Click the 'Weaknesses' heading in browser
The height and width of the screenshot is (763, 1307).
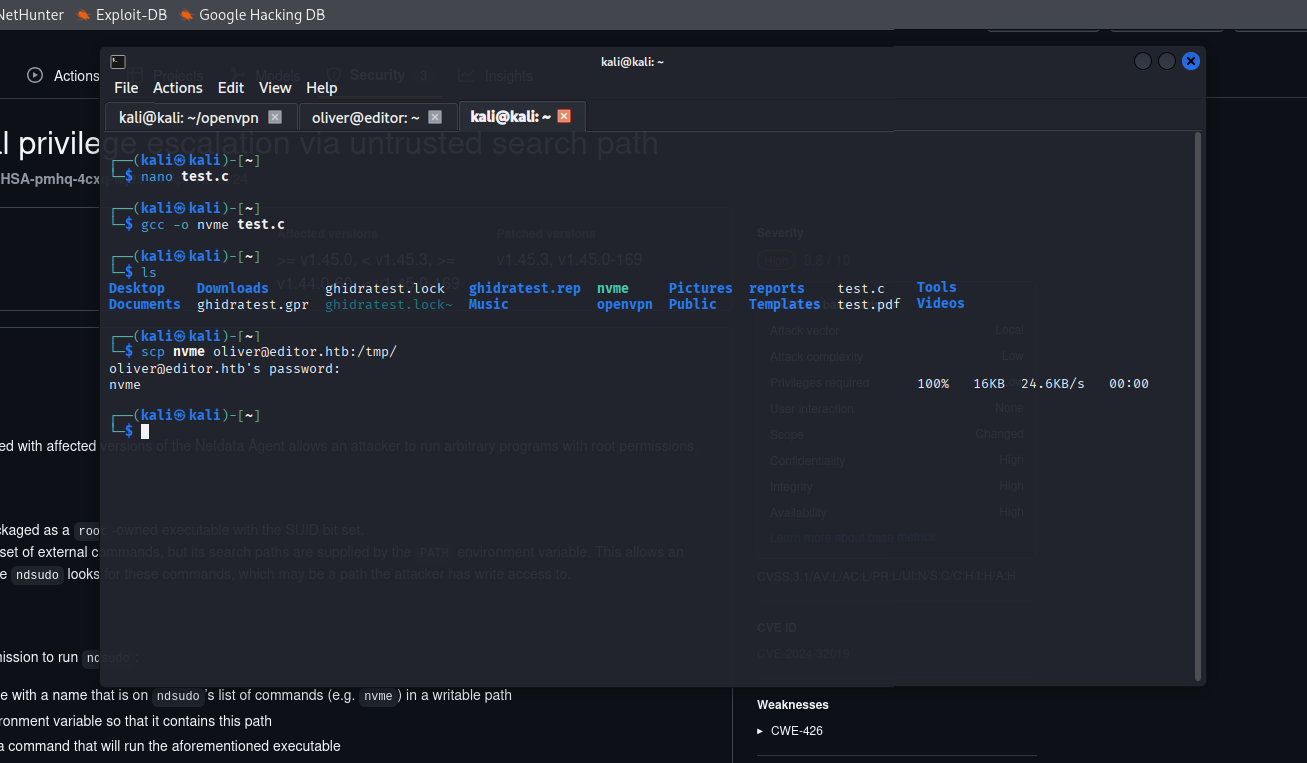(x=793, y=705)
